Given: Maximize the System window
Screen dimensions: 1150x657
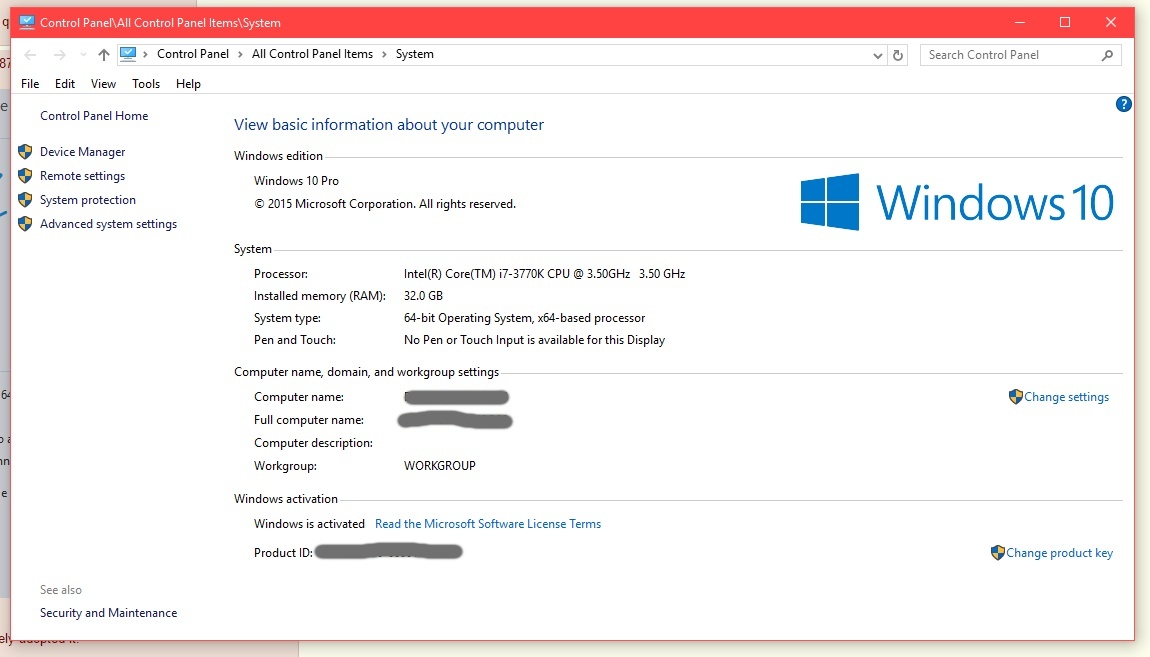Looking at the screenshot, I should click(x=1065, y=23).
